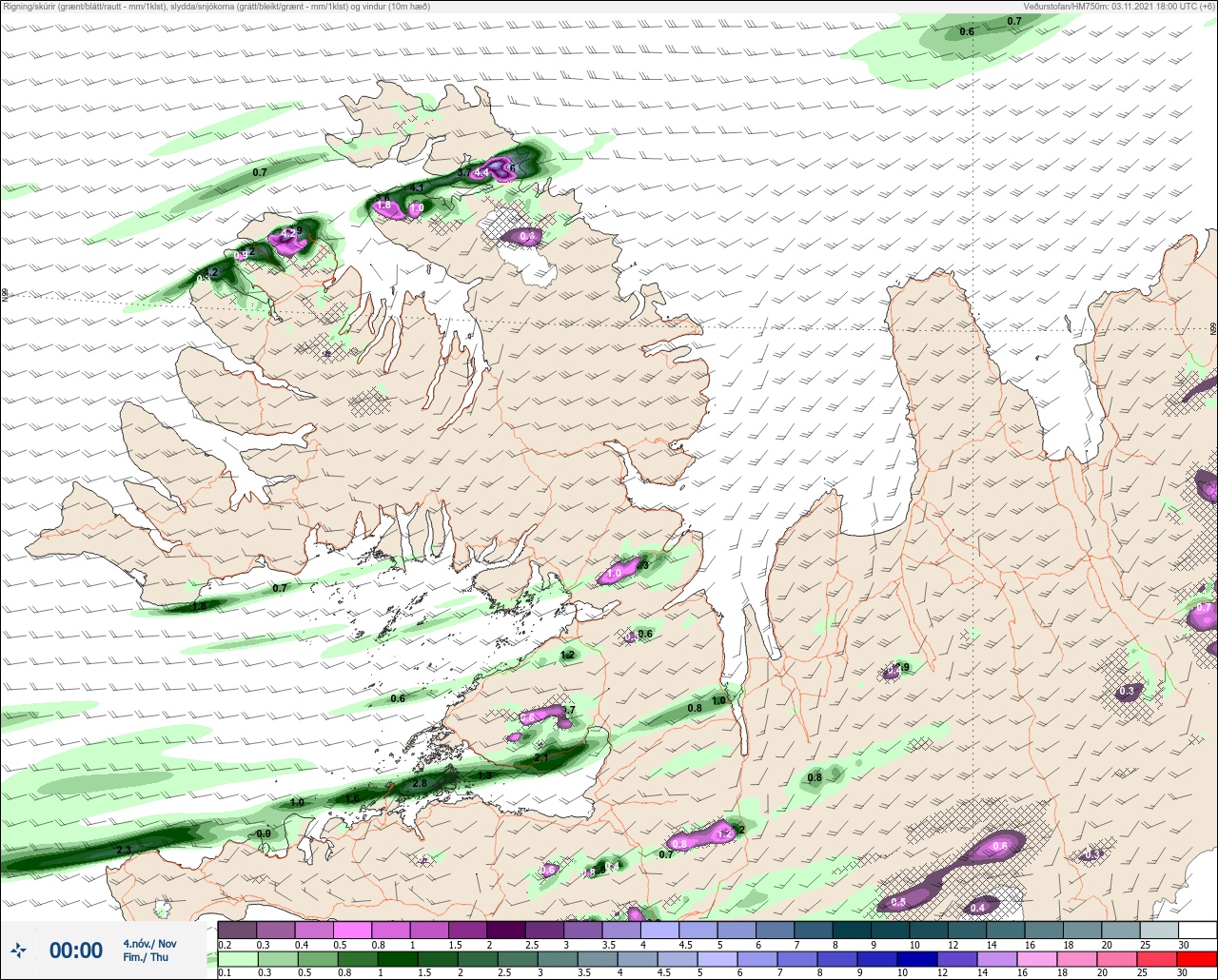Click the Veðurstofan logo icon beside the time
The image size is (1218, 980).
17,950
